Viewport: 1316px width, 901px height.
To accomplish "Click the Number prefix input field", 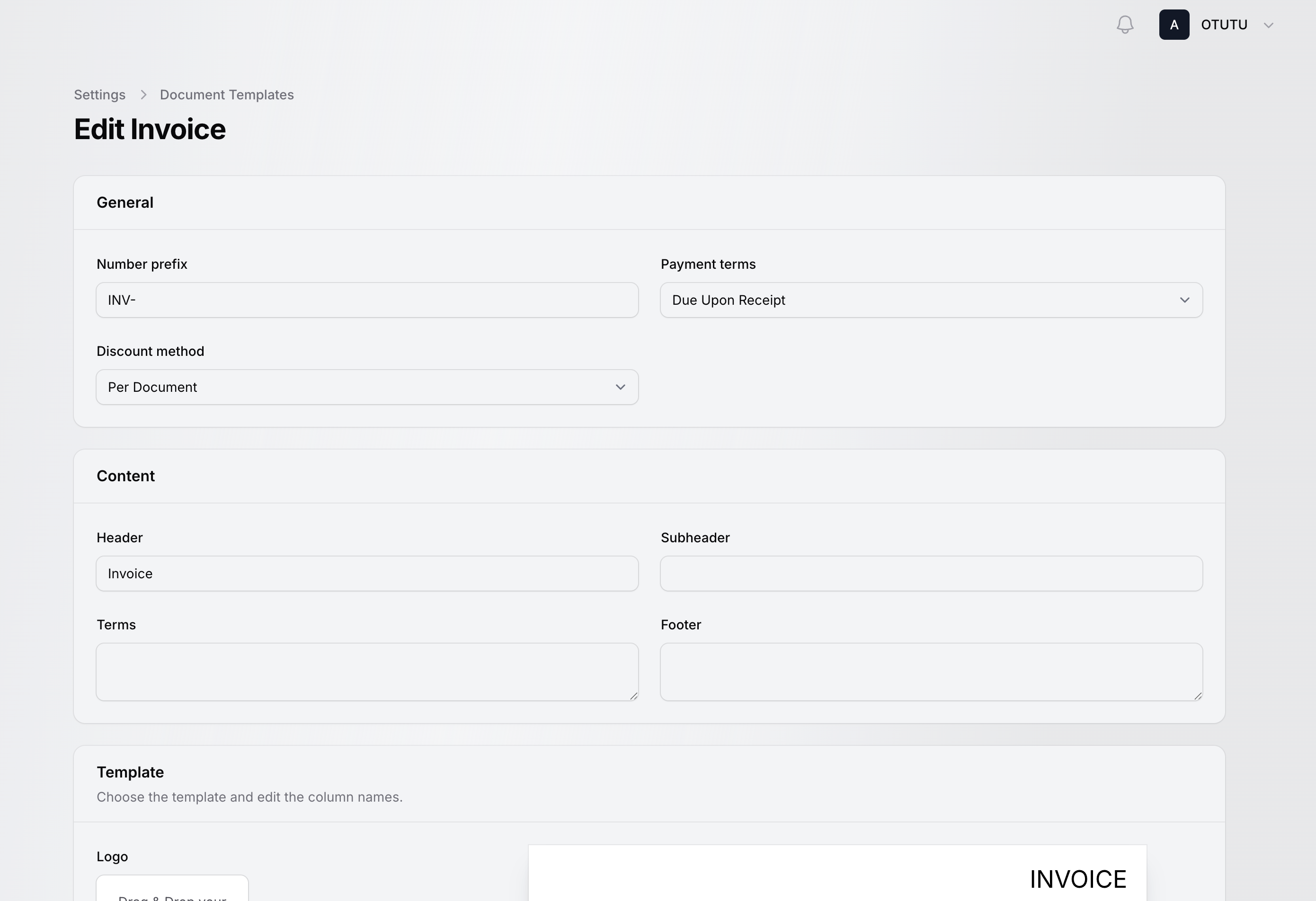I will point(367,300).
